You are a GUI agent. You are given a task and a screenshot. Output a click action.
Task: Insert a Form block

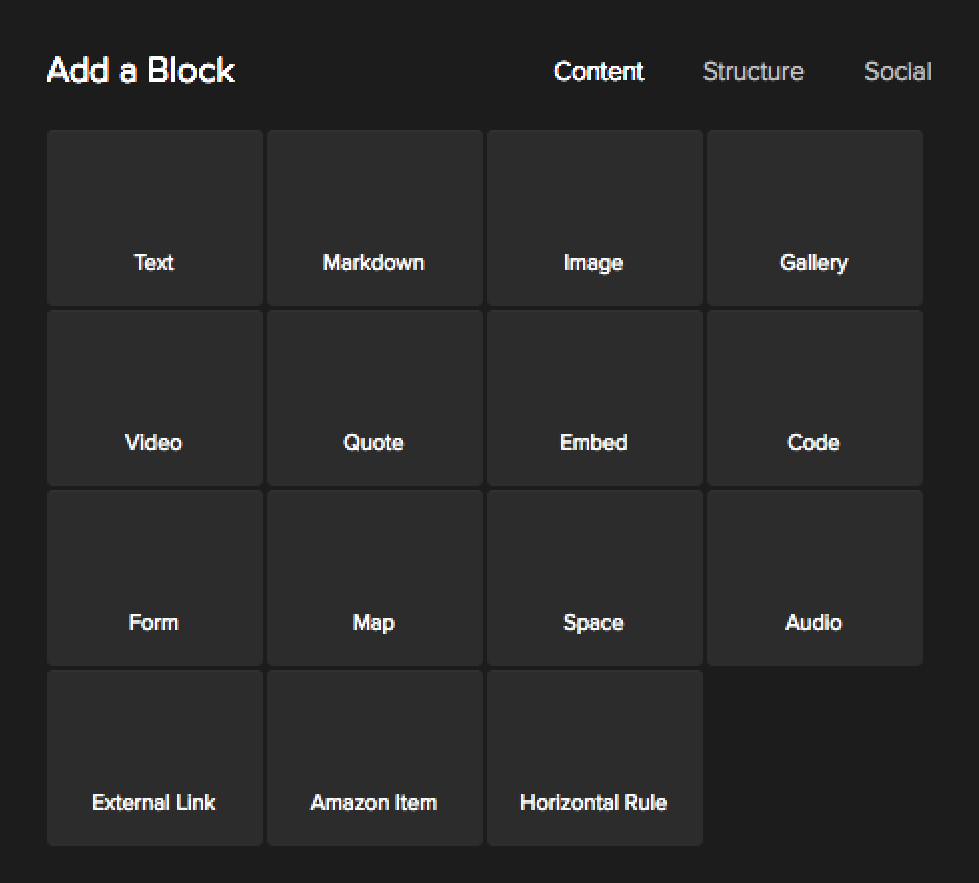coord(154,578)
